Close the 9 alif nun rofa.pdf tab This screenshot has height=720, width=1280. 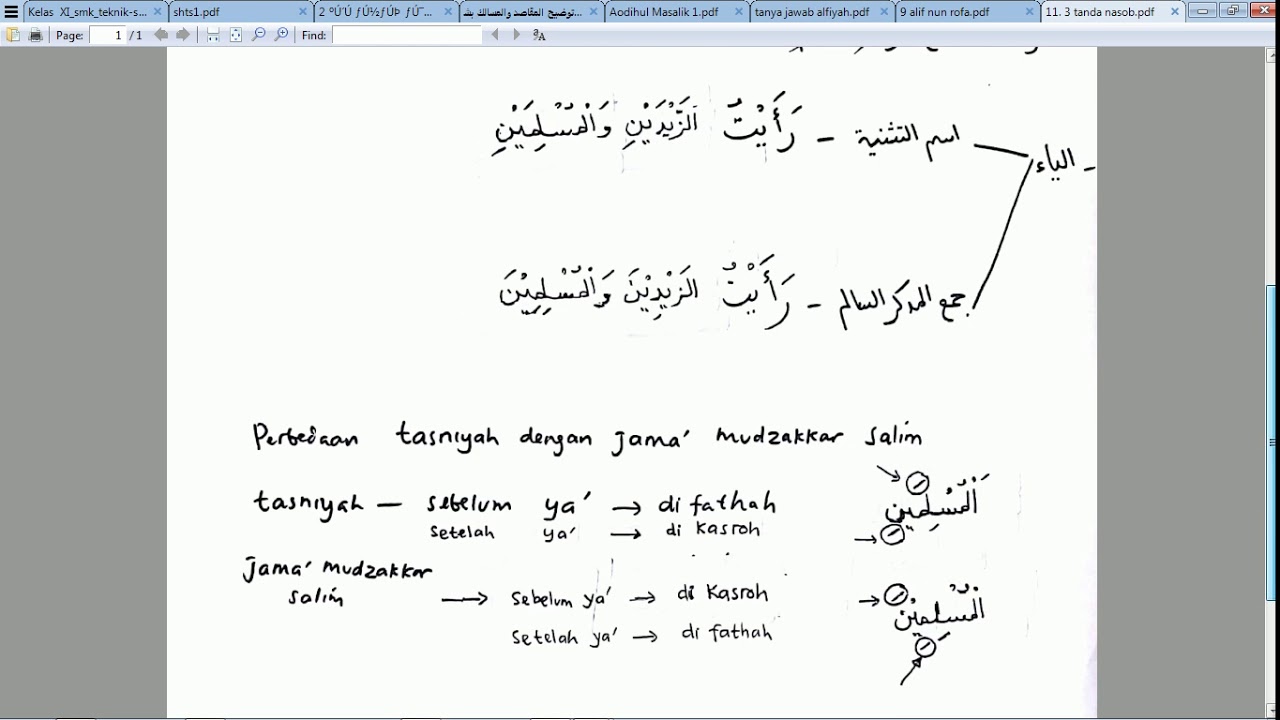point(1029,12)
